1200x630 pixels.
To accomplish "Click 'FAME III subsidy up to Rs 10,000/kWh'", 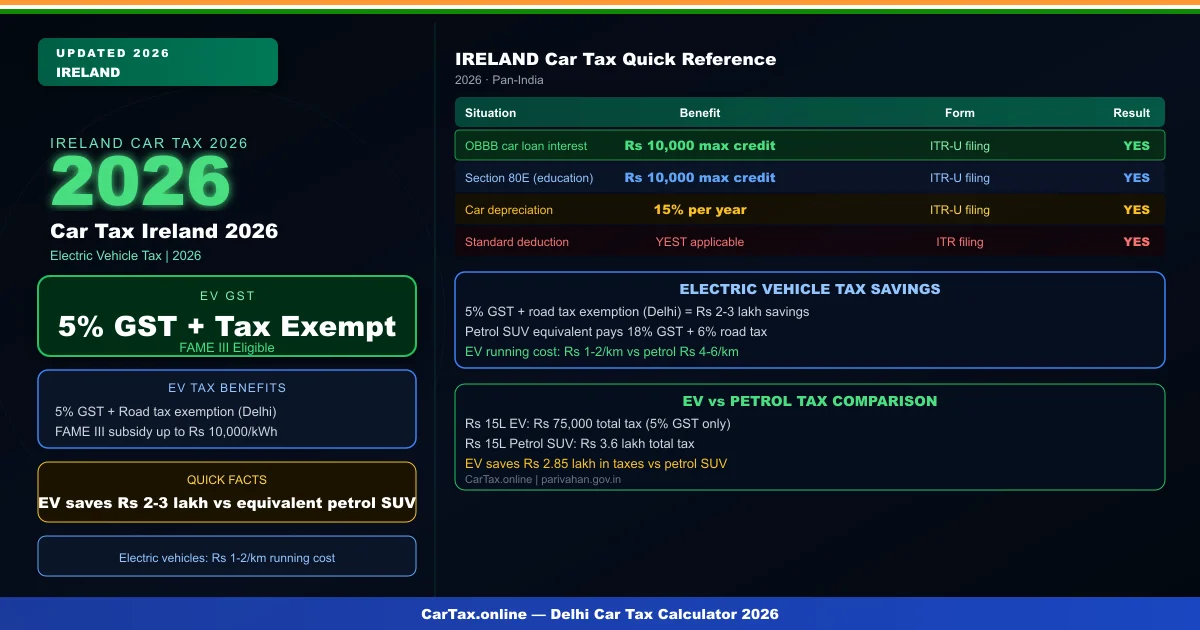I will coord(166,432).
